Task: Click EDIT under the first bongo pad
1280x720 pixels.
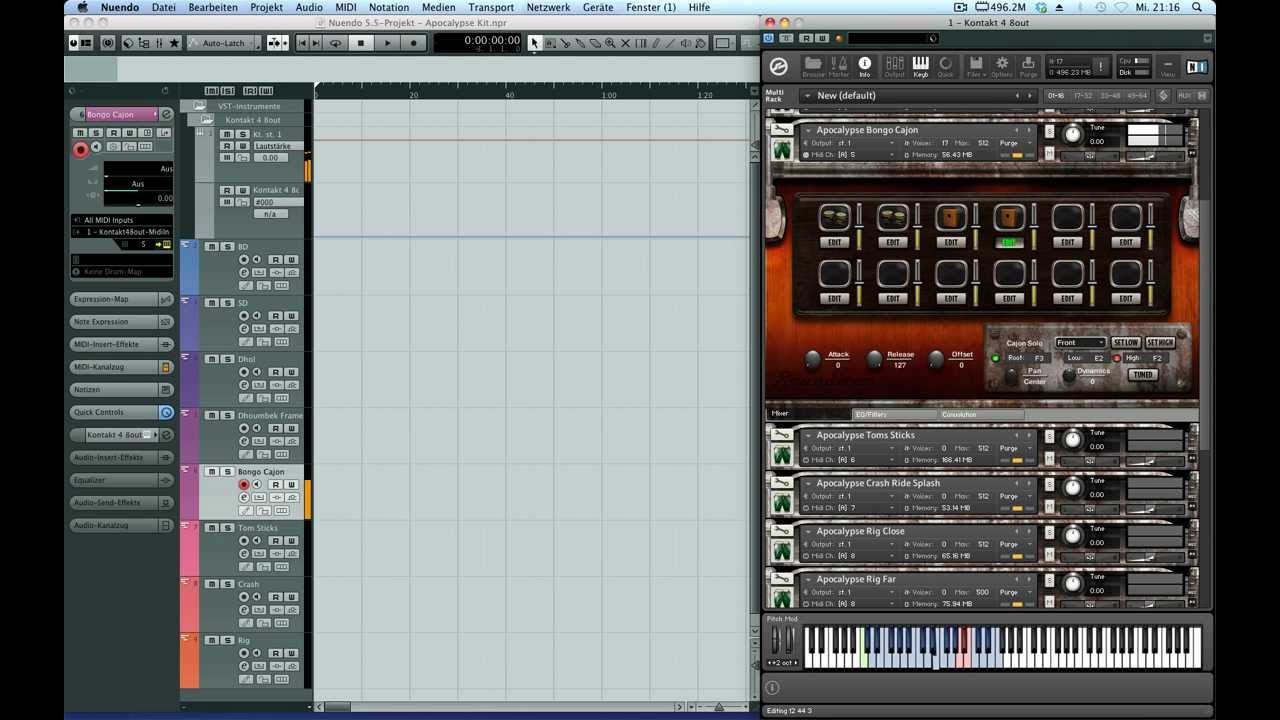Action: click(x=835, y=242)
